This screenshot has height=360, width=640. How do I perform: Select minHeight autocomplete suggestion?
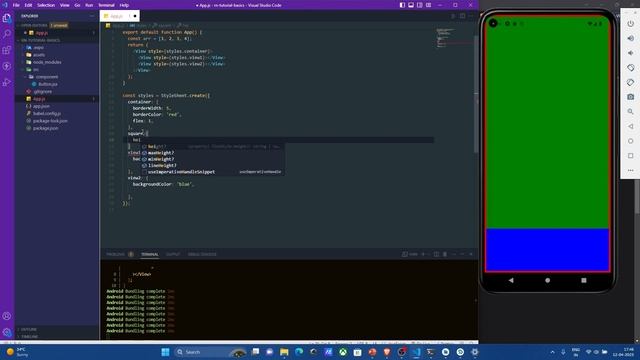click(x=213, y=159)
